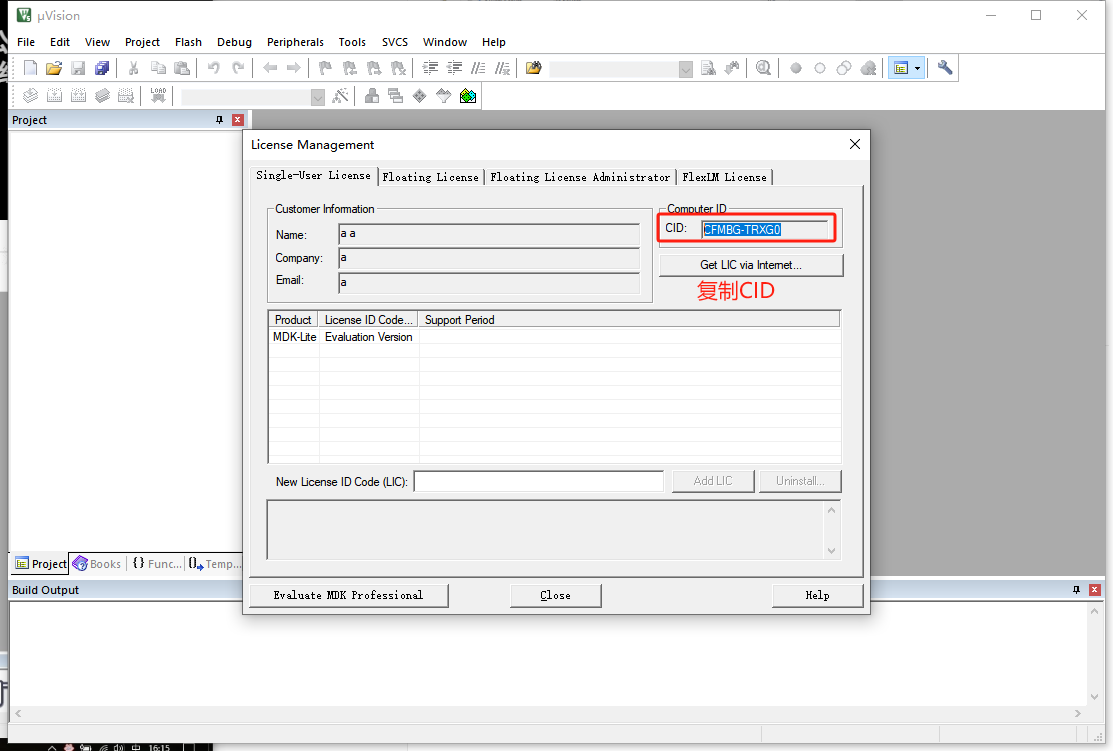Image resolution: width=1113 pixels, height=751 pixels.
Task: Click the Paste clipboard icon
Action: 182,68
